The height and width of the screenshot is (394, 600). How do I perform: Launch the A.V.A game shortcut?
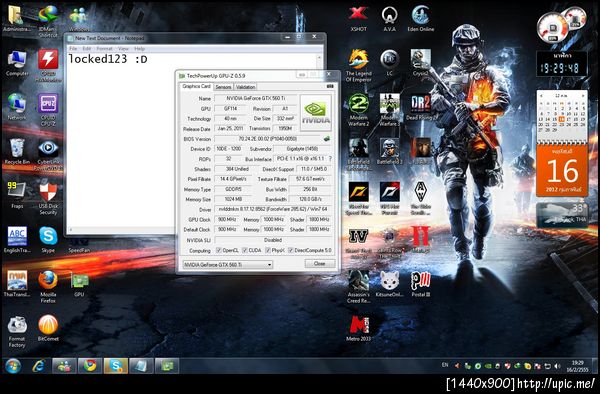pos(389,18)
